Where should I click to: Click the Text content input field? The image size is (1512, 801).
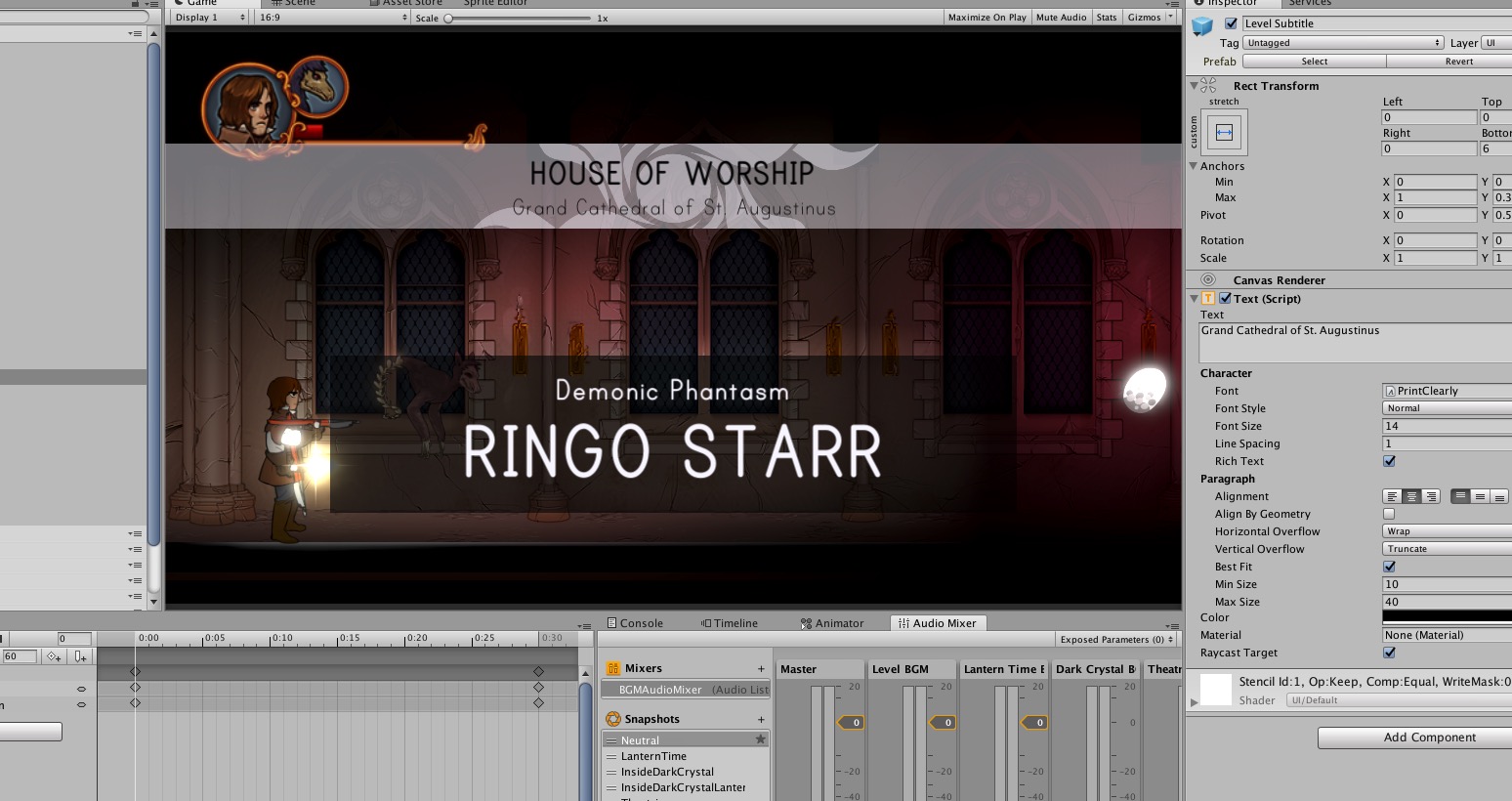pyautogui.click(x=1355, y=343)
